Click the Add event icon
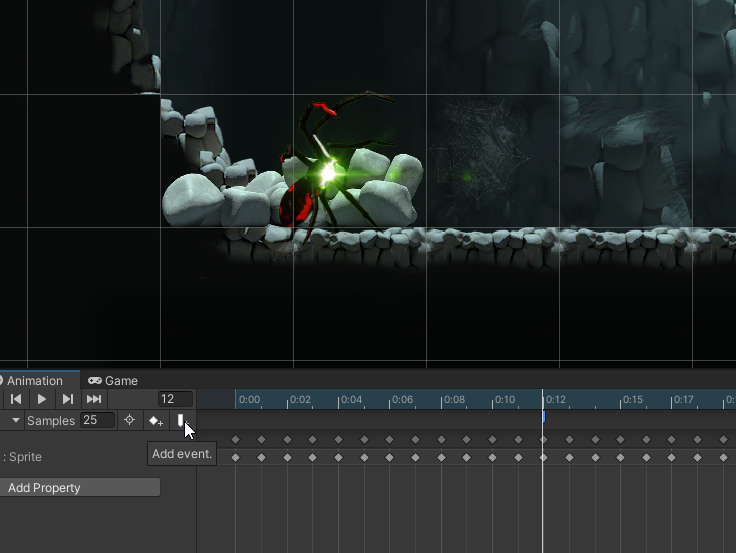Image resolution: width=736 pixels, height=553 pixels. pyautogui.click(x=180, y=421)
